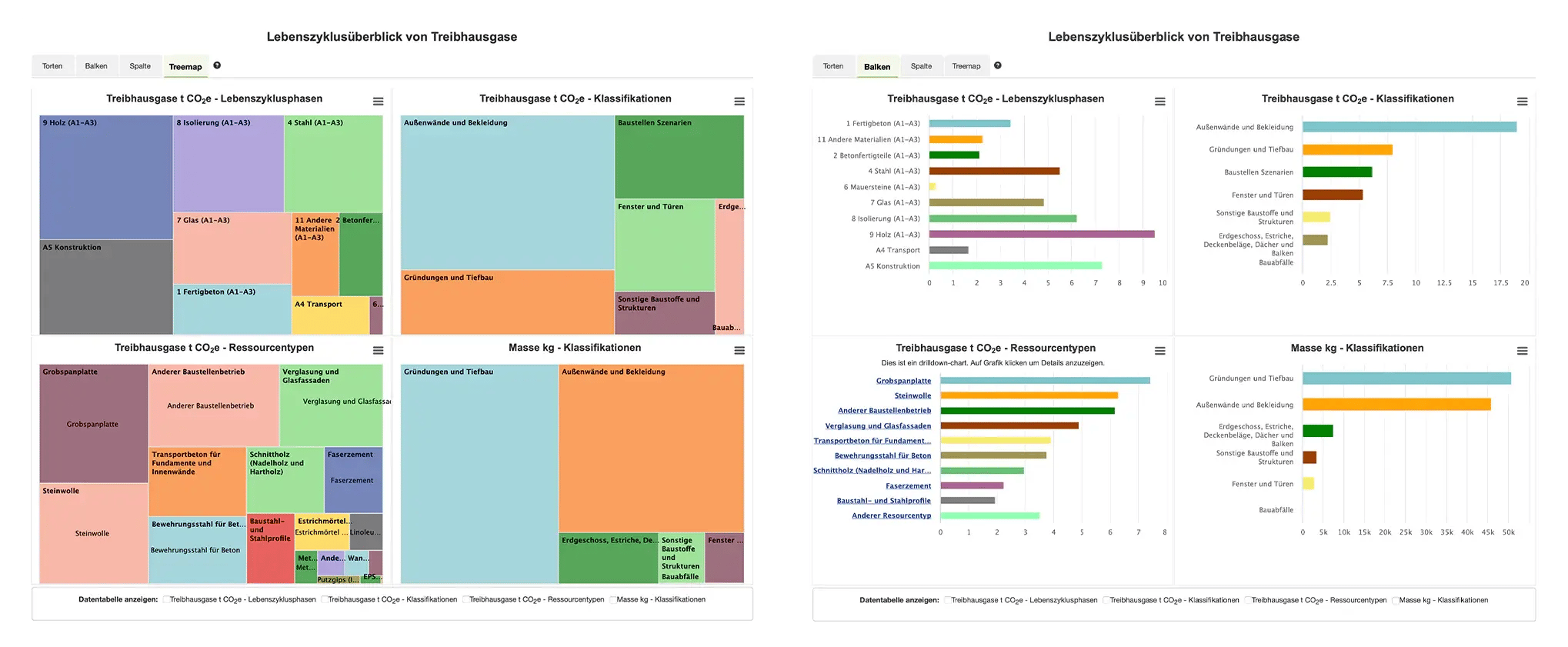
Task: Click the 8 Isolierung (A1-A3) treemap block
Action: (x=229, y=164)
